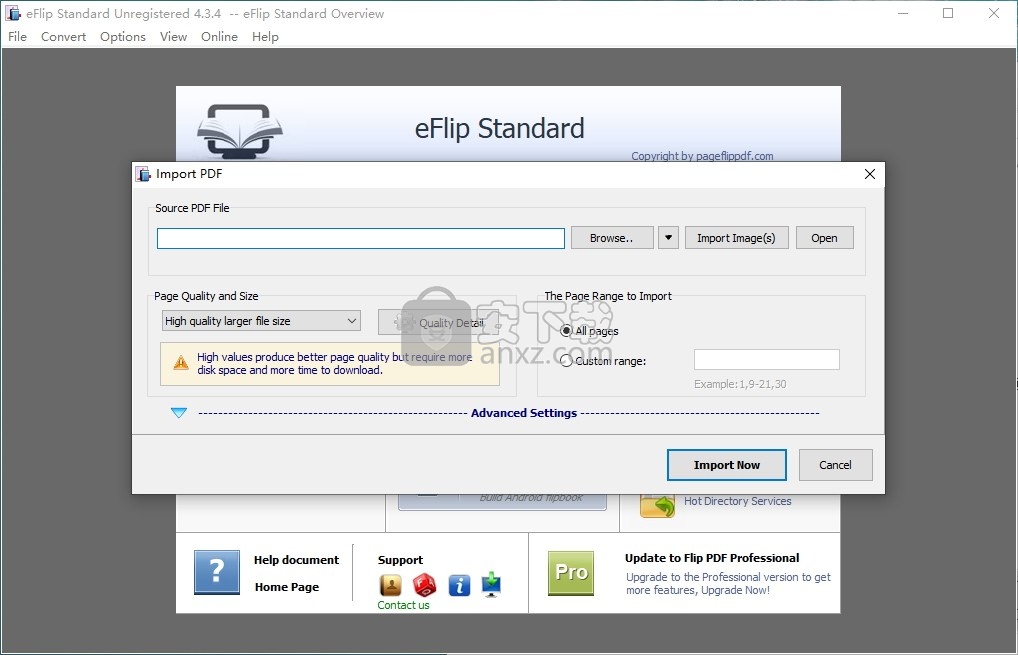Open the Online menu

(219, 37)
